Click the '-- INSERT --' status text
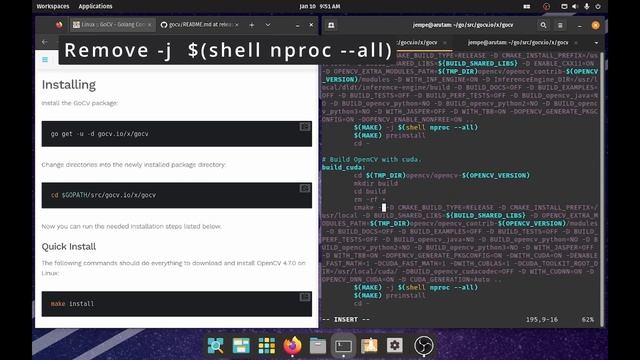Viewport: 640px width, 360px height. (x=346, y=320)
